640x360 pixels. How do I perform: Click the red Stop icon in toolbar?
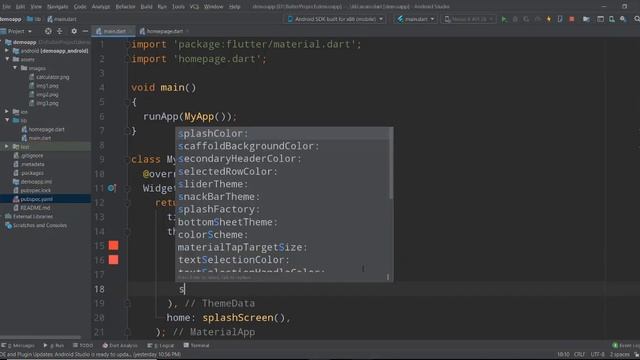click(x=571, y=19)
